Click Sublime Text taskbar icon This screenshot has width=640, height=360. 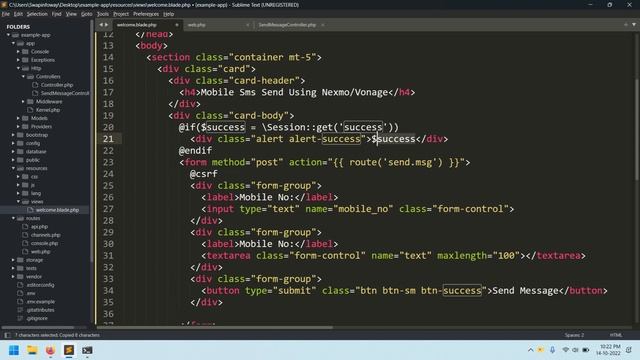coord(69,350)
